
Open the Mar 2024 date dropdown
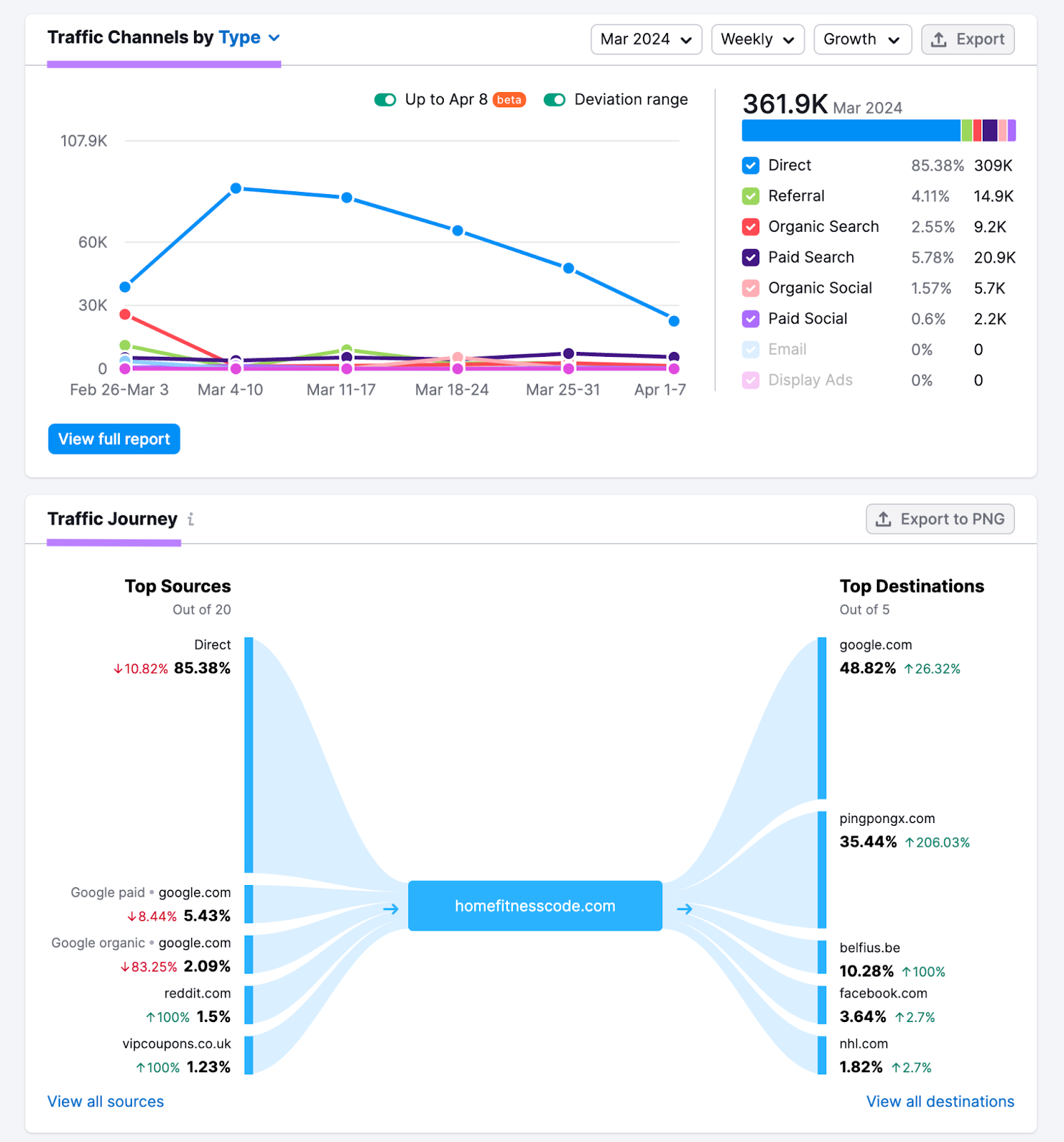[x=646, y=39]
